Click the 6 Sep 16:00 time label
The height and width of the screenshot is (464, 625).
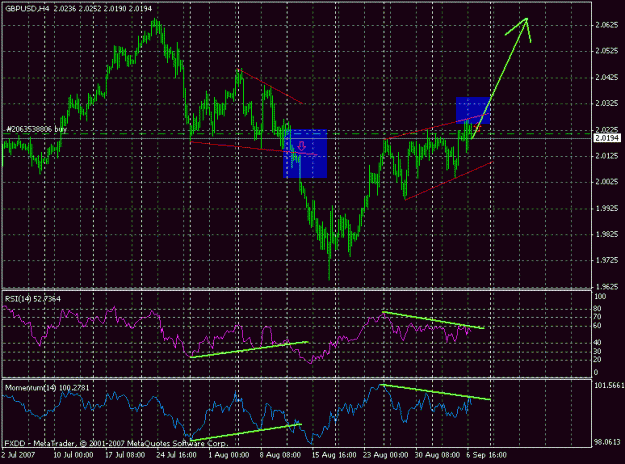(487, 455)
